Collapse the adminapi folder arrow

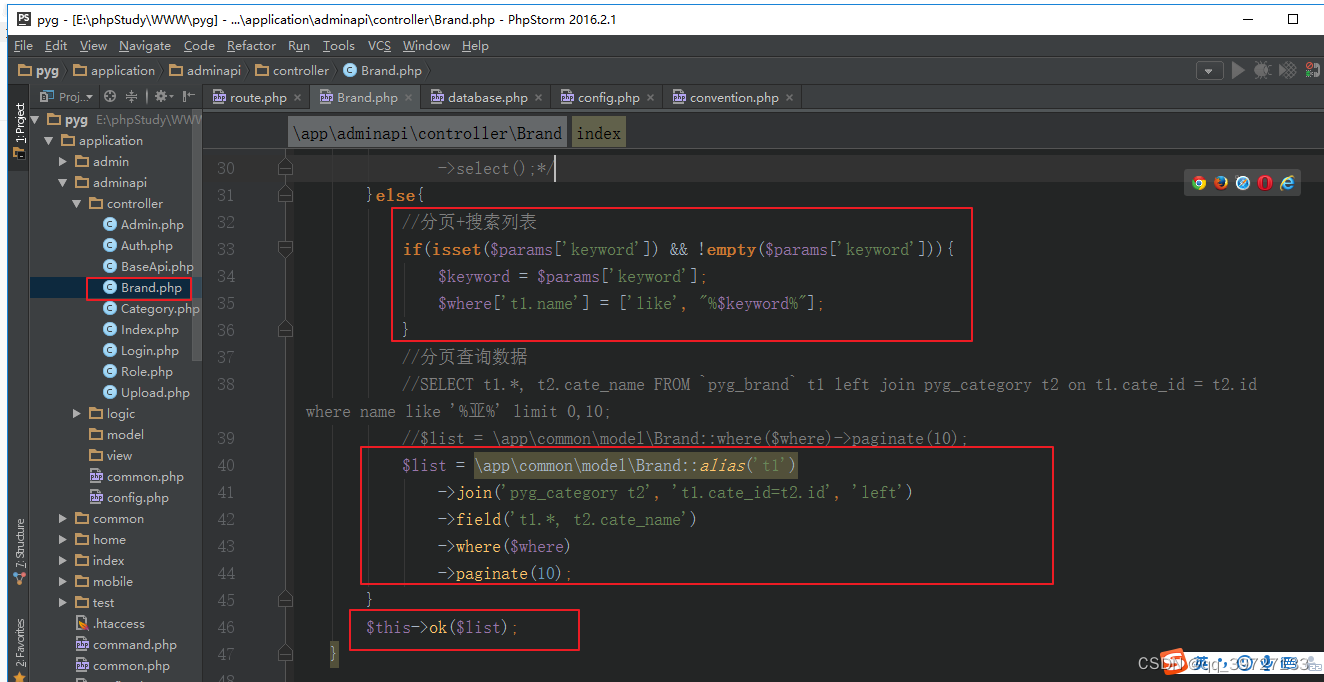pos(64,182)
